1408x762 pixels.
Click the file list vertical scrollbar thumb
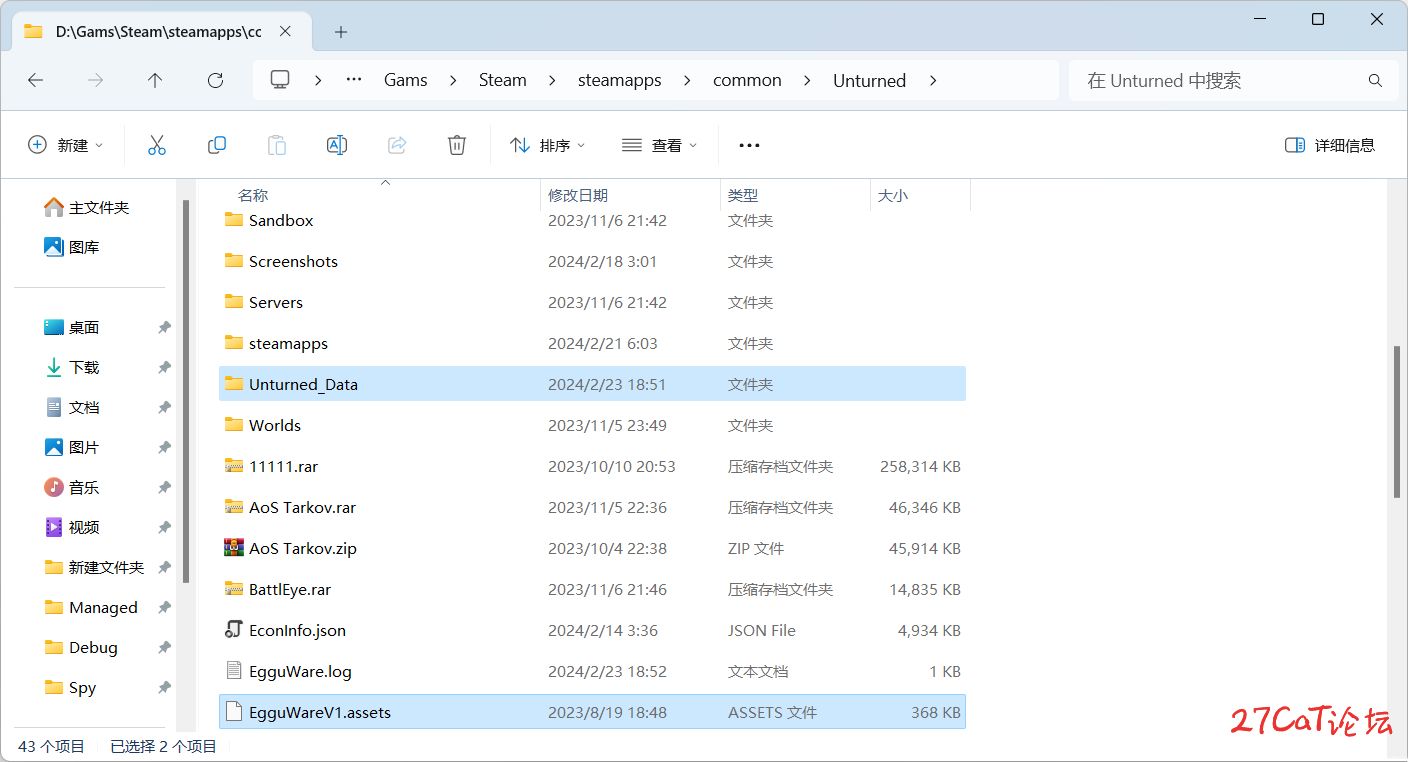1397,421
